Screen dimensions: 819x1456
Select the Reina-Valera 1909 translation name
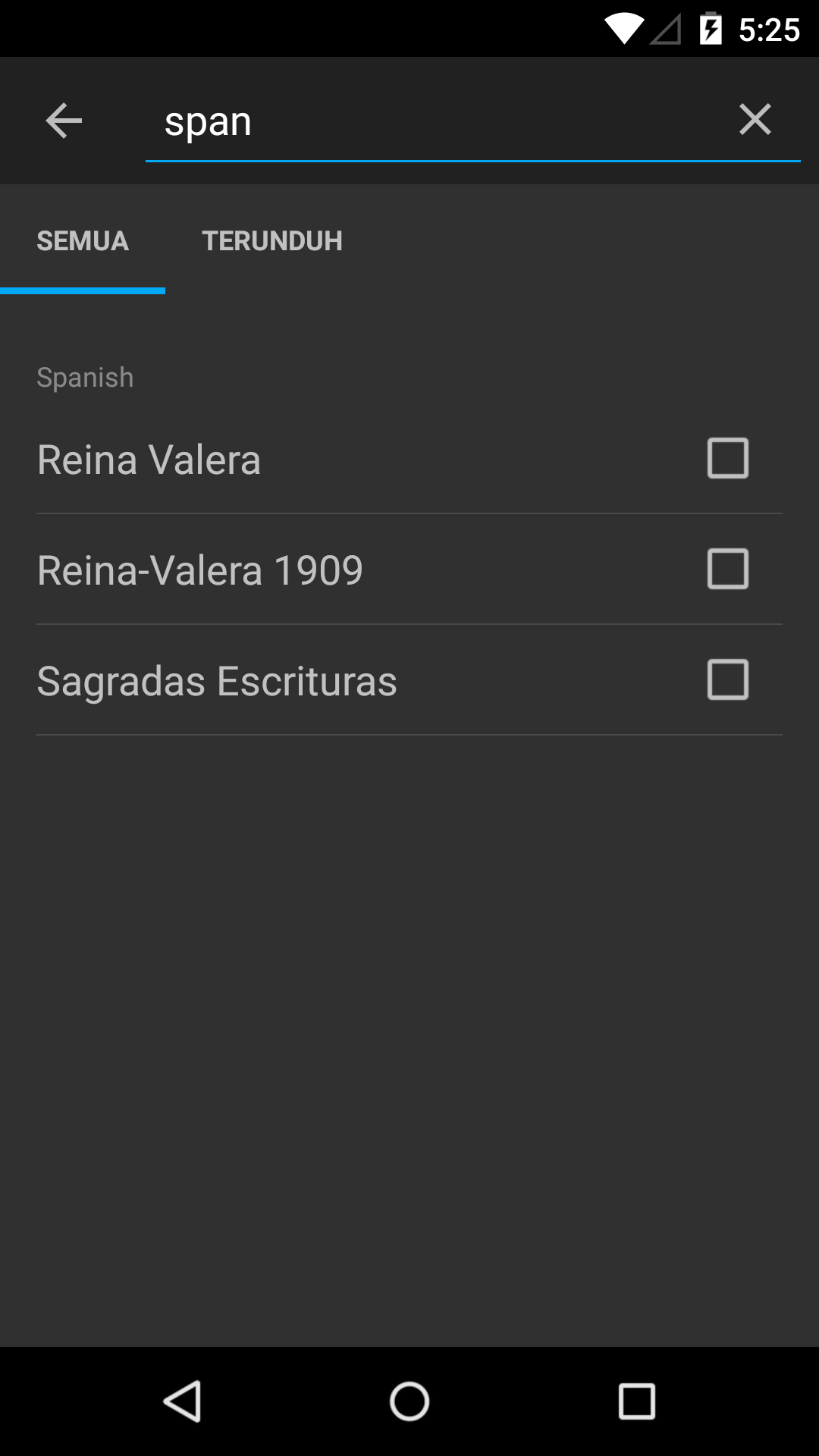point(200,570)
